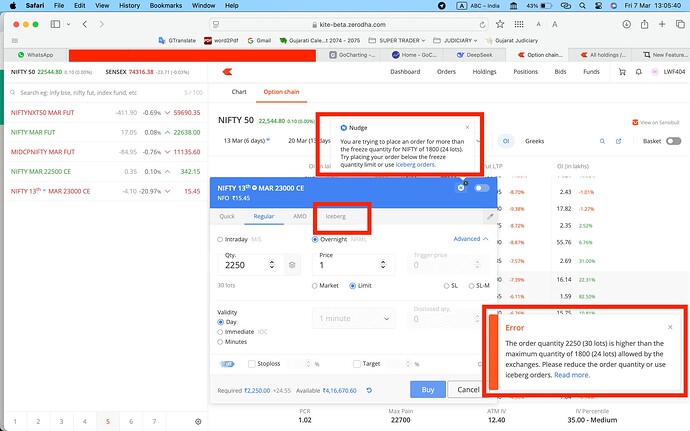The width and height of the screenshot is (690, 431).
Task: Select the Limit order type
Action: point(352,286)
